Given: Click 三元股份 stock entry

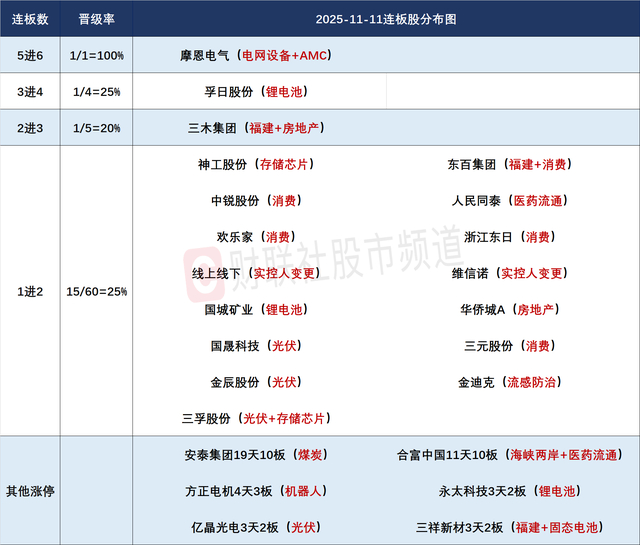Looking at the screenshot, I should 509,346.
